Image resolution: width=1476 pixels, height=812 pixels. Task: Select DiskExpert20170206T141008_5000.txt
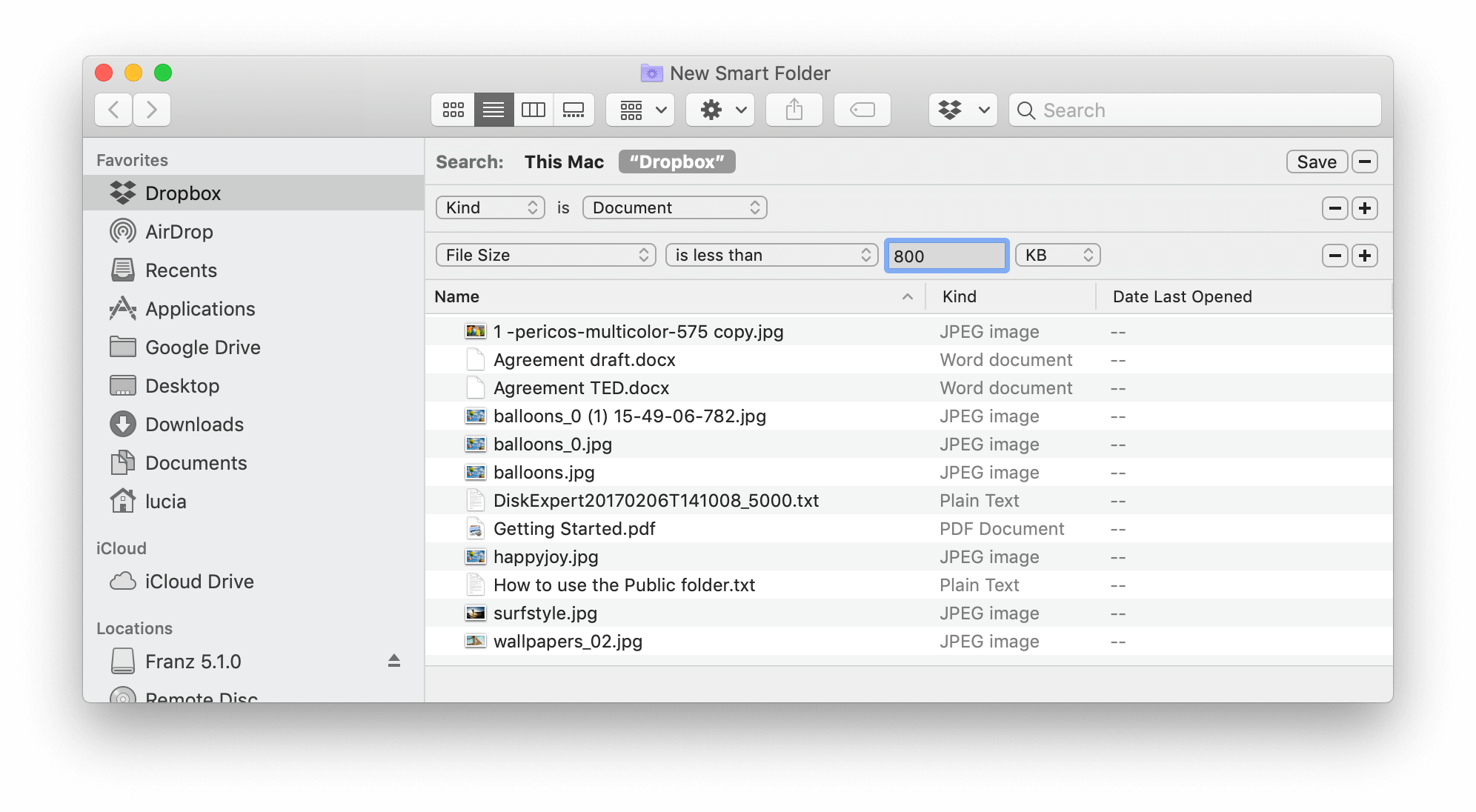coord(909,501)
